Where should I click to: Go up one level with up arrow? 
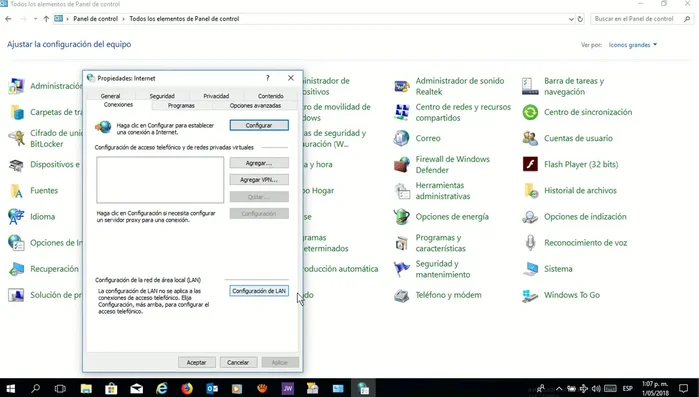tap(46, 19)
